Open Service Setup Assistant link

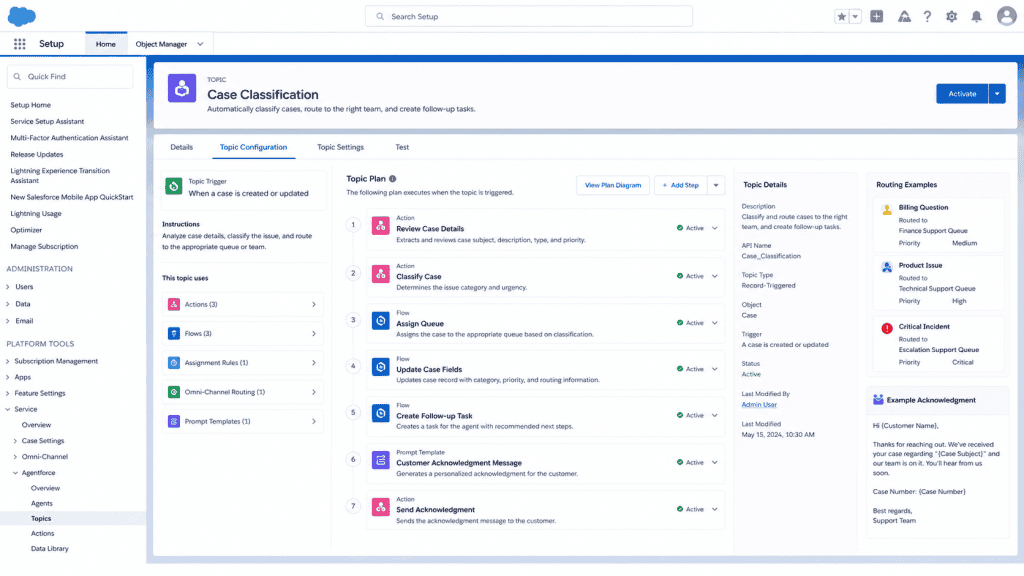click(47, 121)
